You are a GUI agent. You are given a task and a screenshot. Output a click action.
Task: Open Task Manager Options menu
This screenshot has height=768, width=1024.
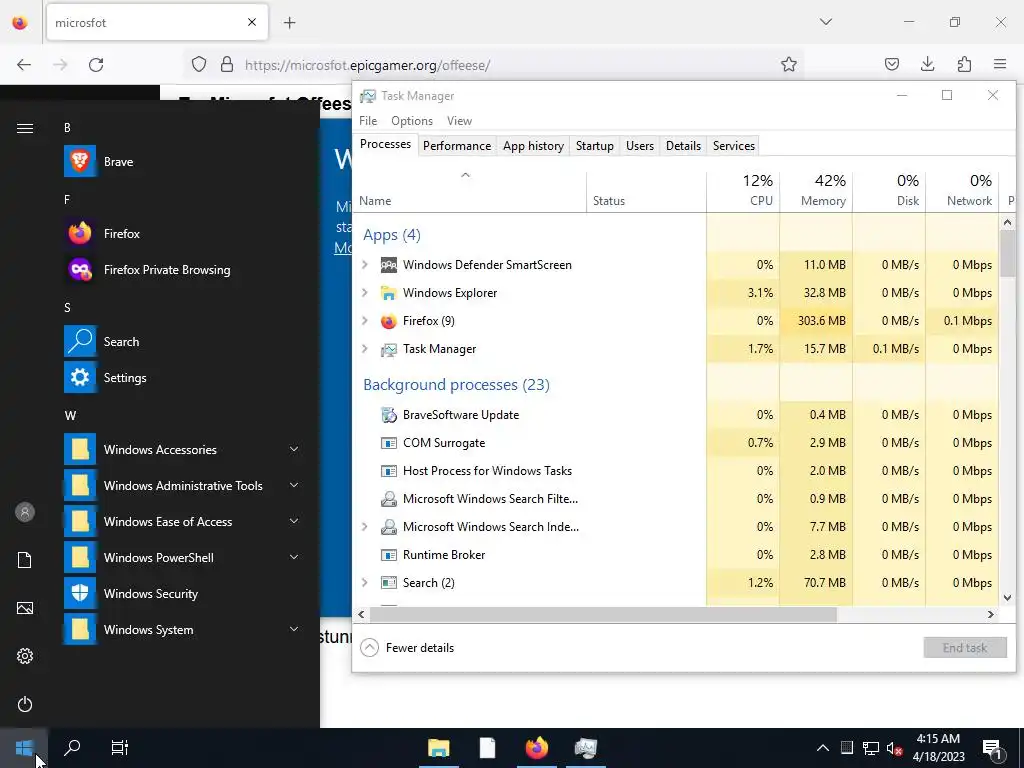tap(412, 121)
